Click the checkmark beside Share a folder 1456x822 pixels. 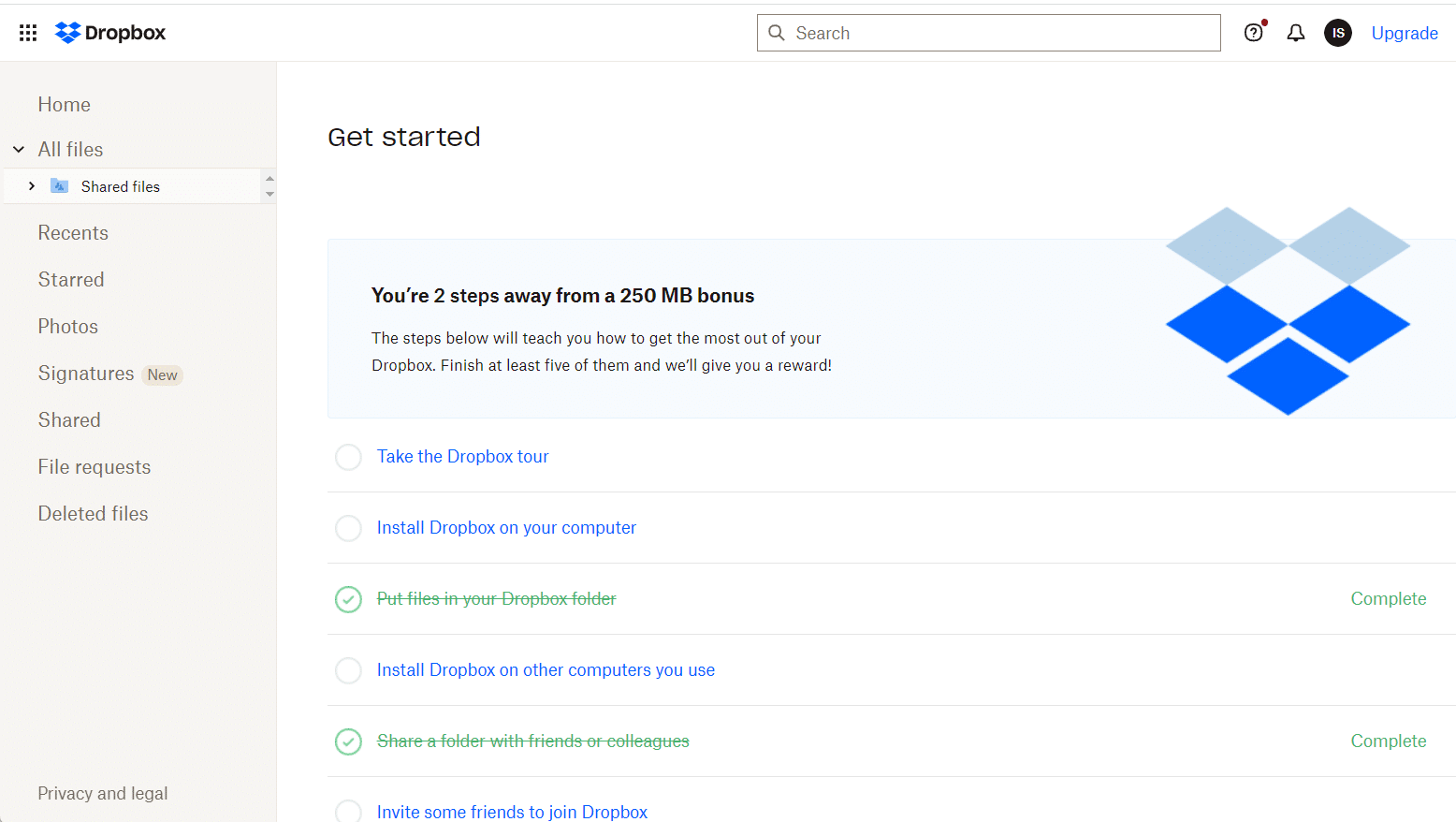348,741
